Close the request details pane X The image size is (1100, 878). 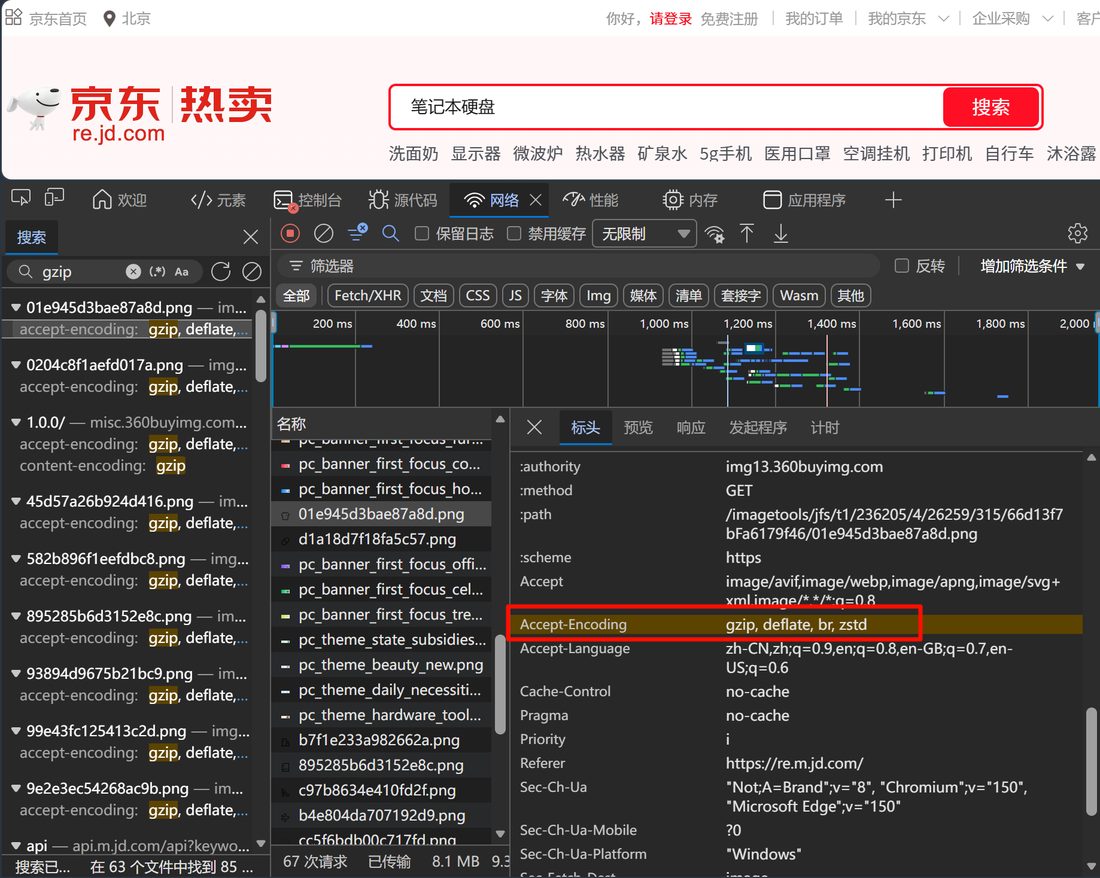coord(535,427)
